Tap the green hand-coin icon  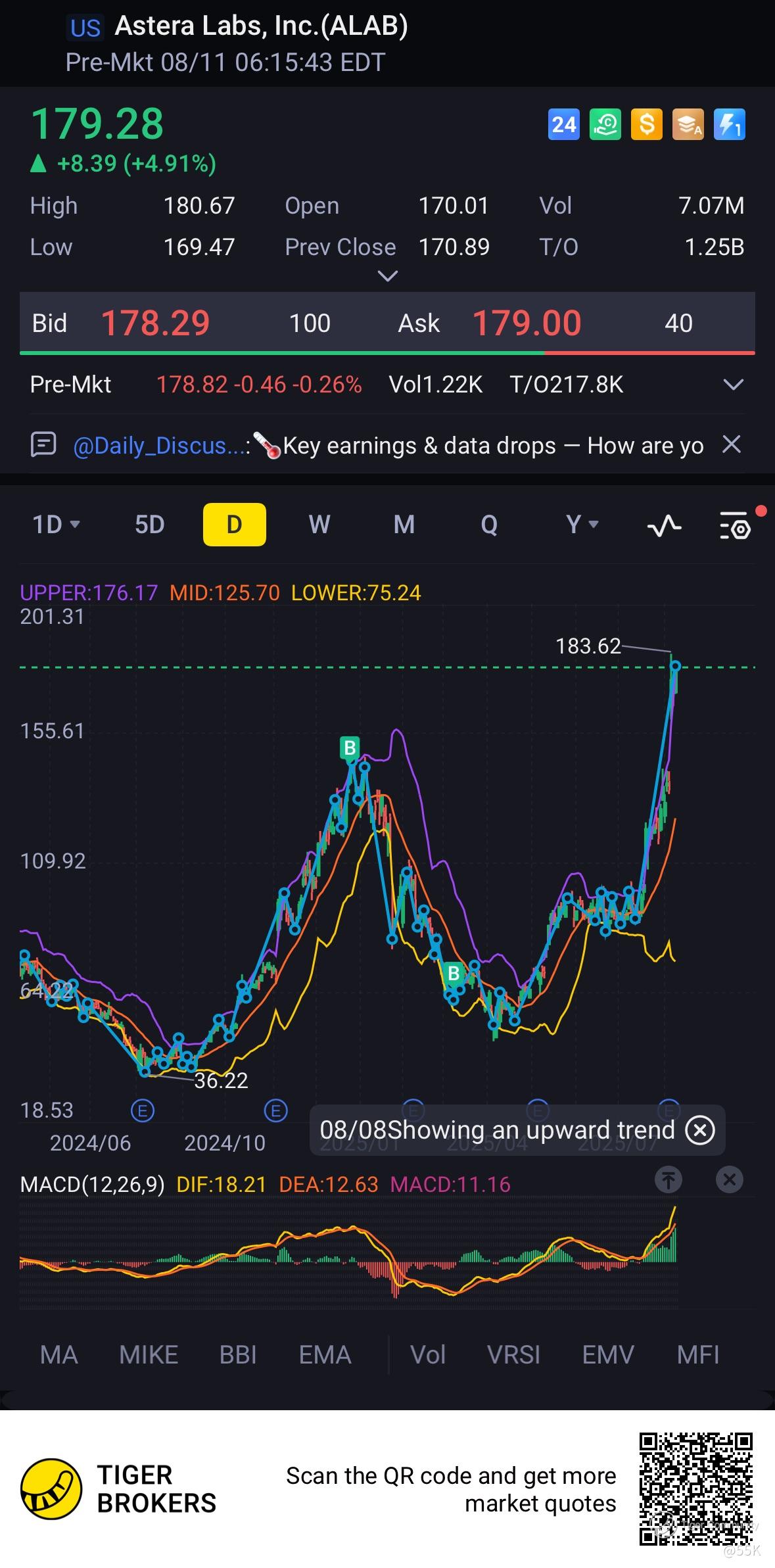pos(605,124)
